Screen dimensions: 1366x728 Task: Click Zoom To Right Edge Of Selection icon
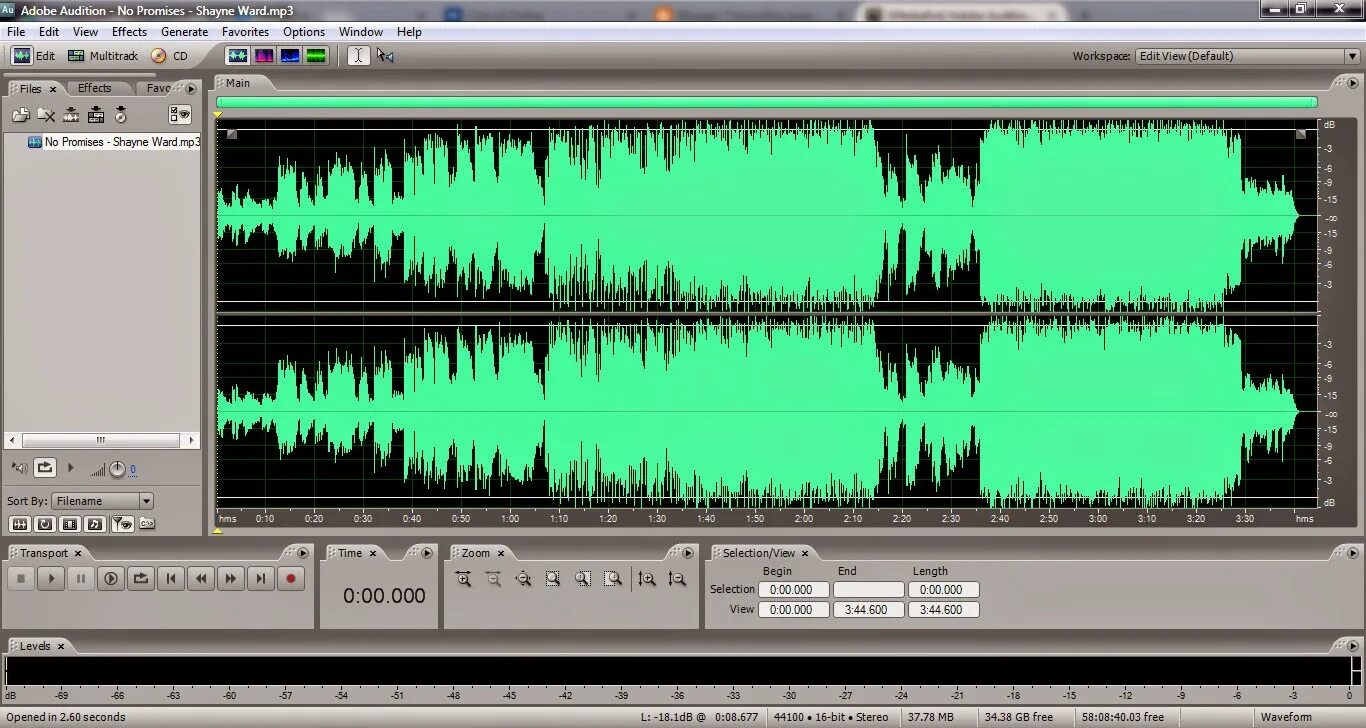click(613, 578)
